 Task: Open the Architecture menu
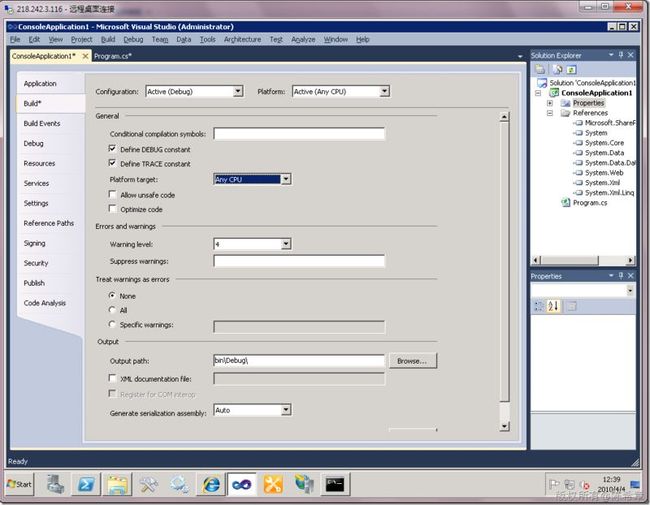(243, 39)
